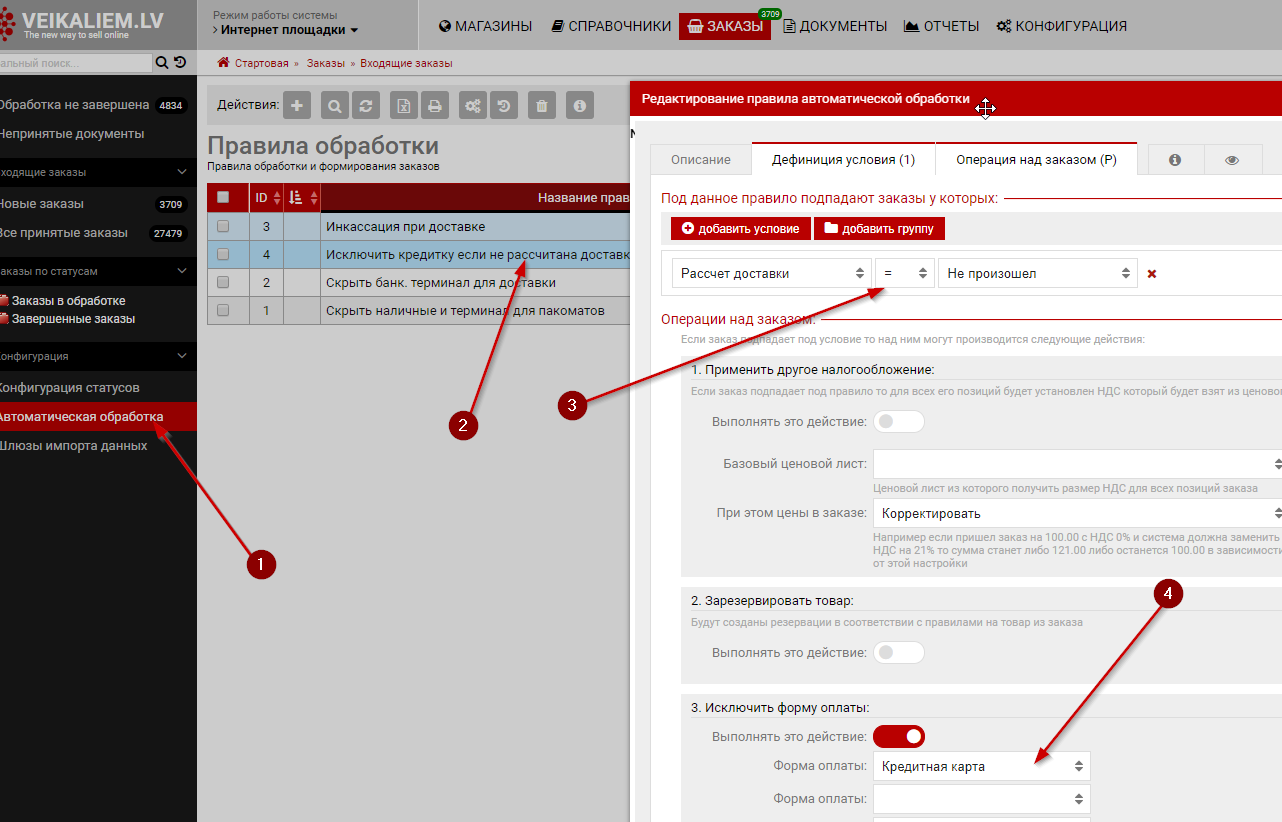Click the printer icon in actions
Viewport: 1282px width, 822px height.
coord(434,105)
